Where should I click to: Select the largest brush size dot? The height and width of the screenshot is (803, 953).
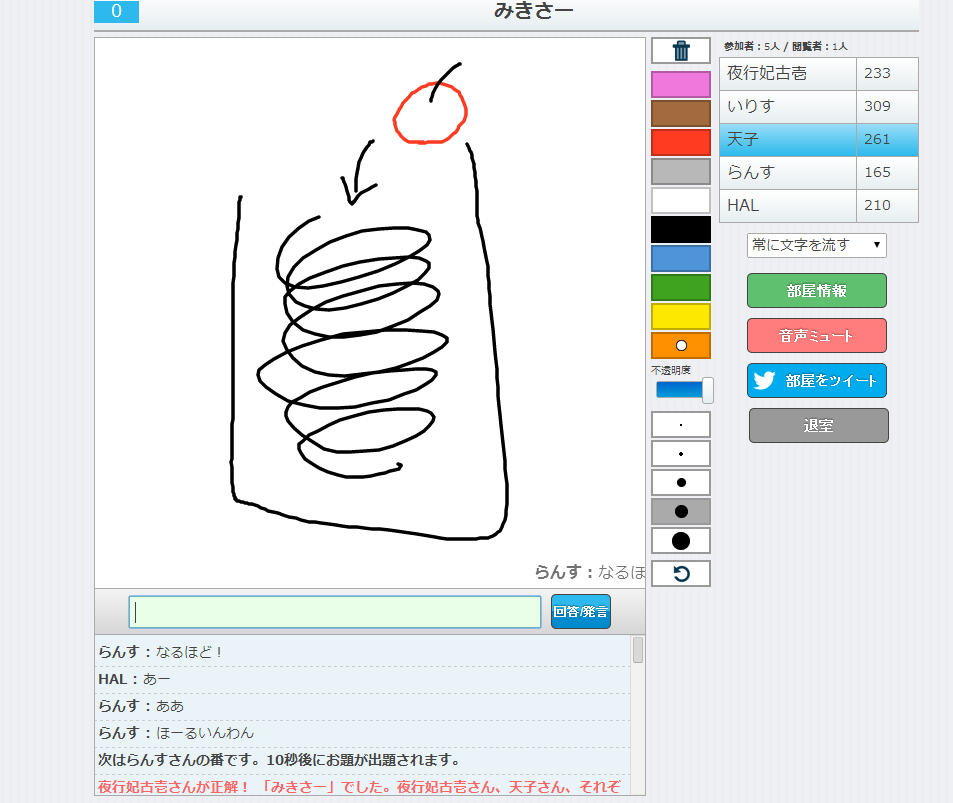(x=681, y=541)
